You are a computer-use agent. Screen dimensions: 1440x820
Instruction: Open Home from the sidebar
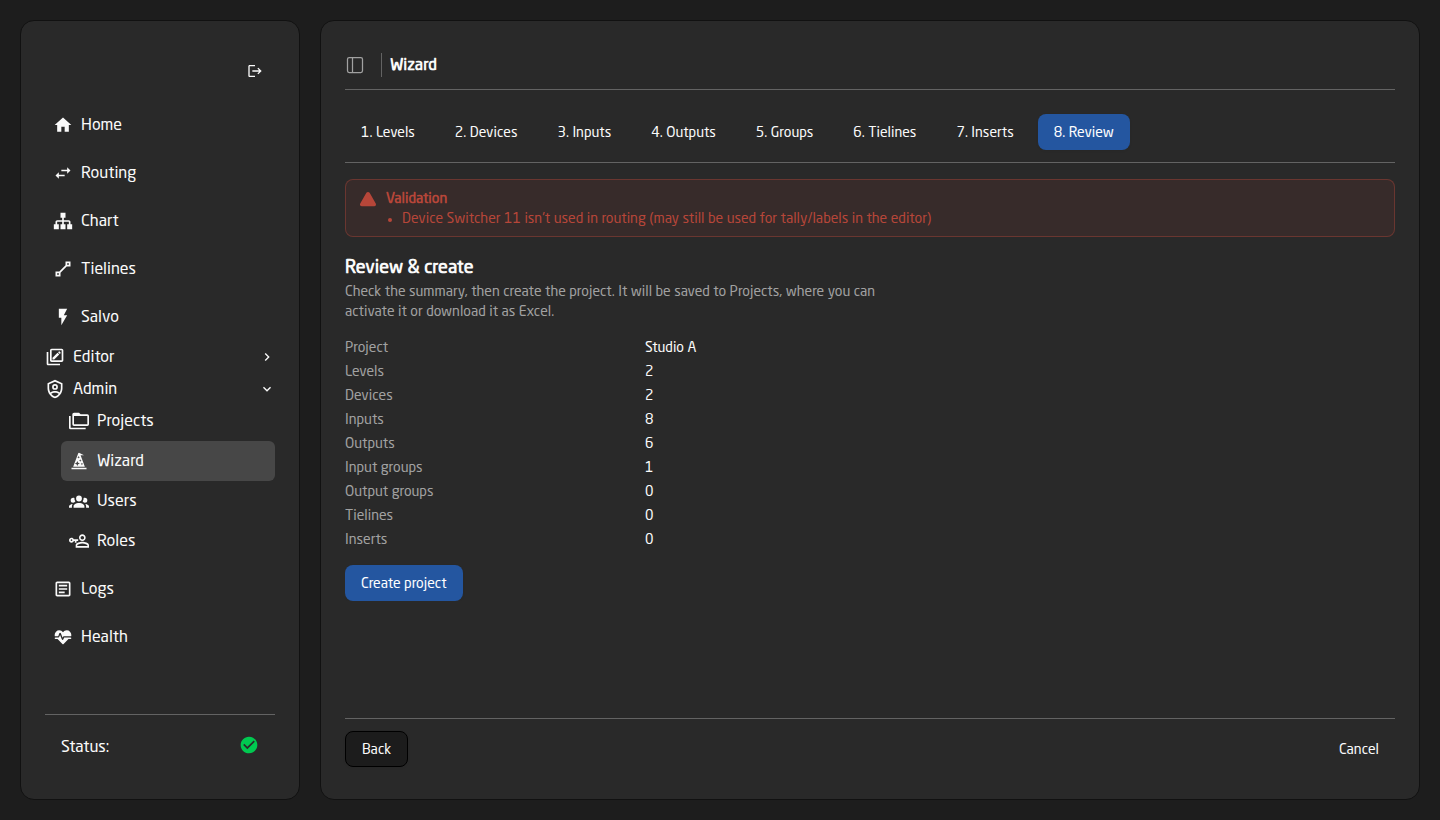tap(101, 125)
